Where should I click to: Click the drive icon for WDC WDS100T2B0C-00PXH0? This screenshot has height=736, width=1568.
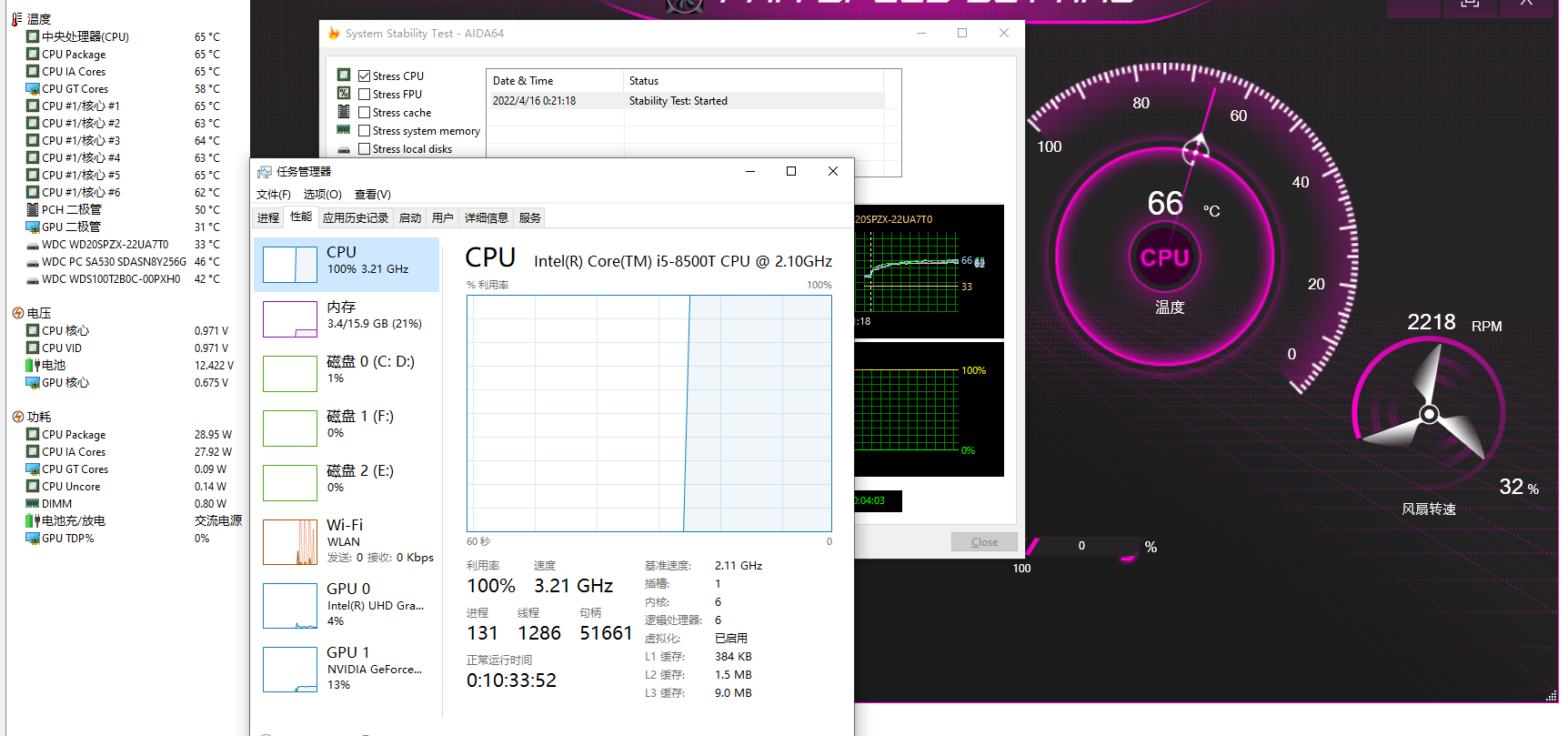(x=33, y=279)
